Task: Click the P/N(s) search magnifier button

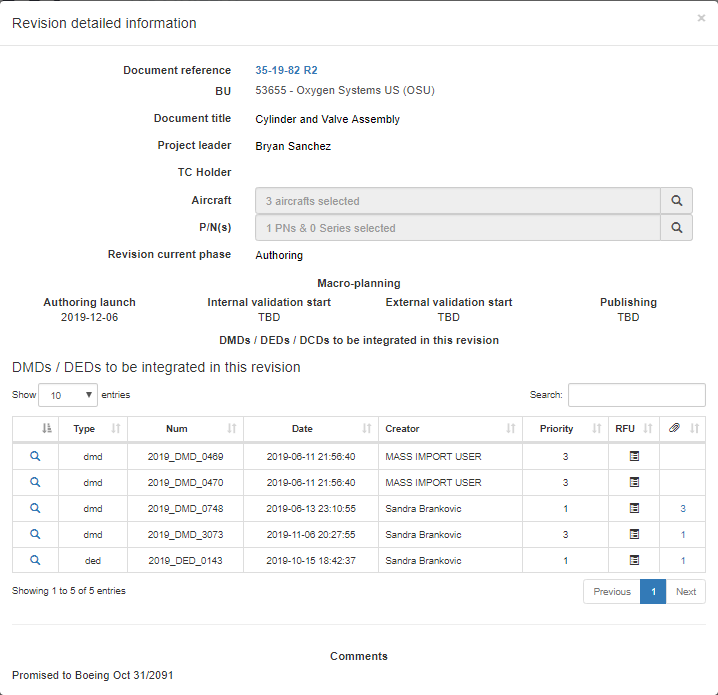Action: pos(677,228)
